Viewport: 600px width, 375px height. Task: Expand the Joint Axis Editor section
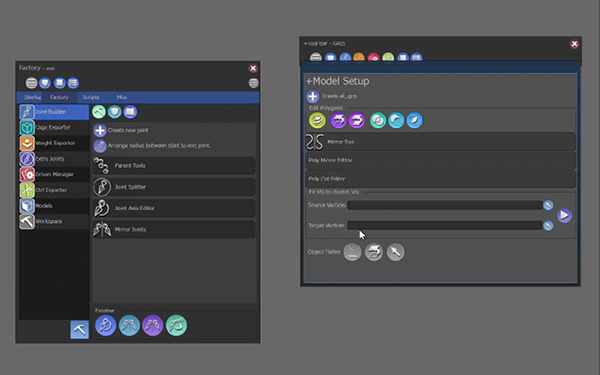(174, 208)
